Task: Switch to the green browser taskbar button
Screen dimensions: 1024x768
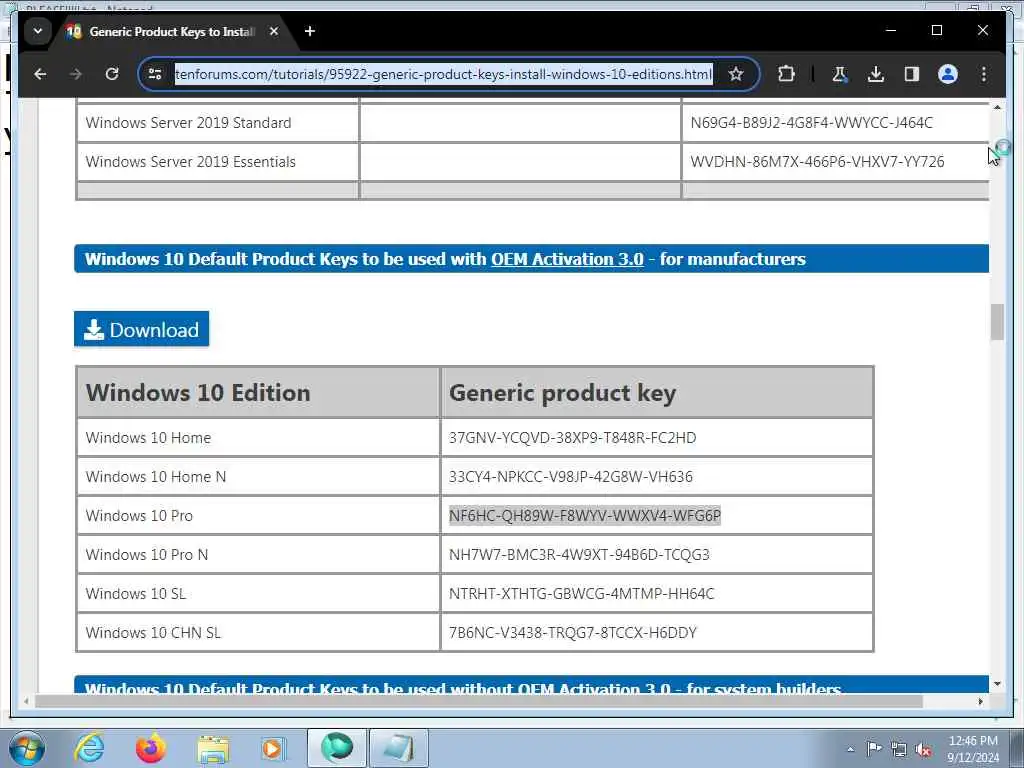Action: [x=337, y=748]
